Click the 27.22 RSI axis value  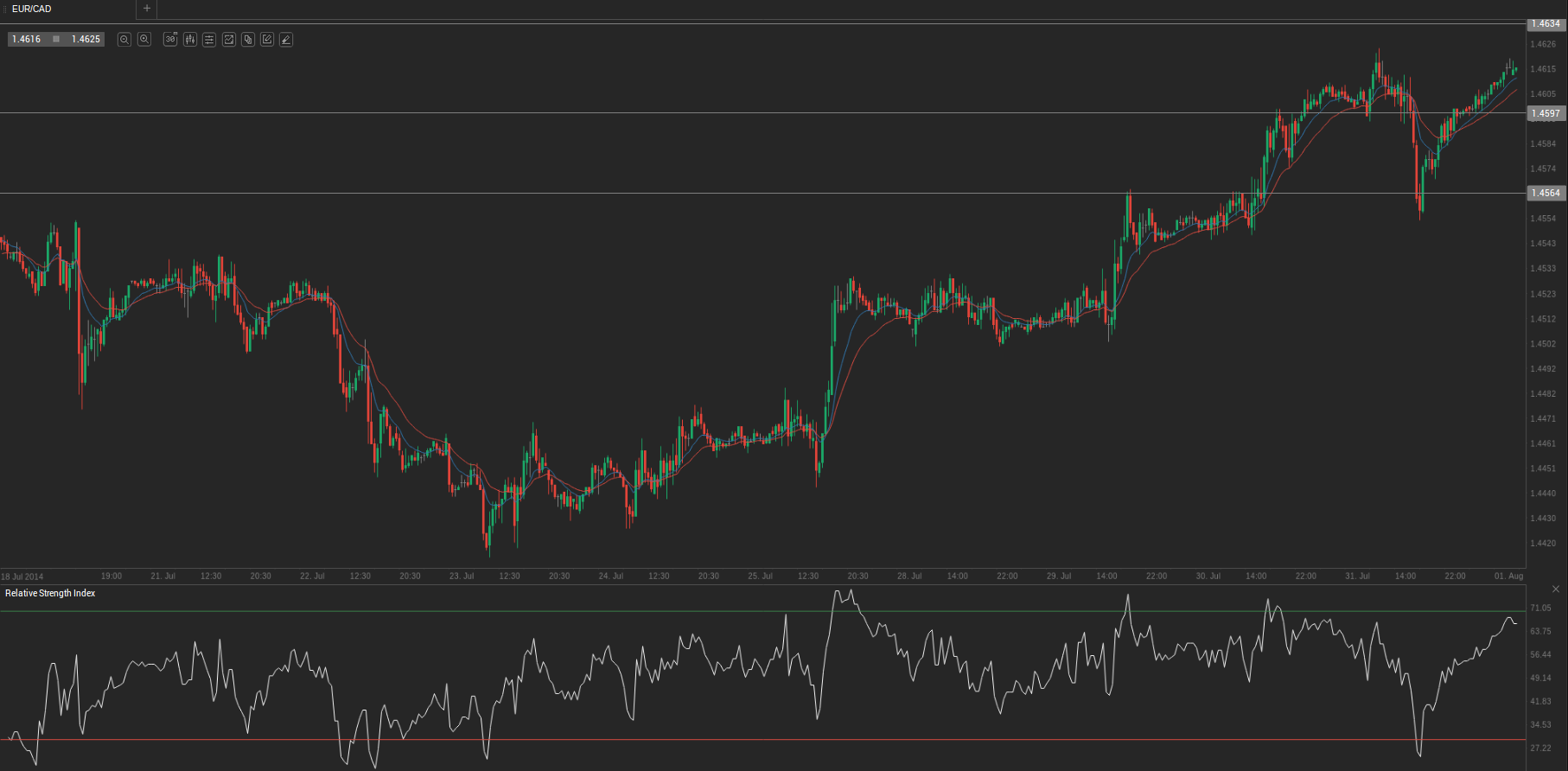1540,749
